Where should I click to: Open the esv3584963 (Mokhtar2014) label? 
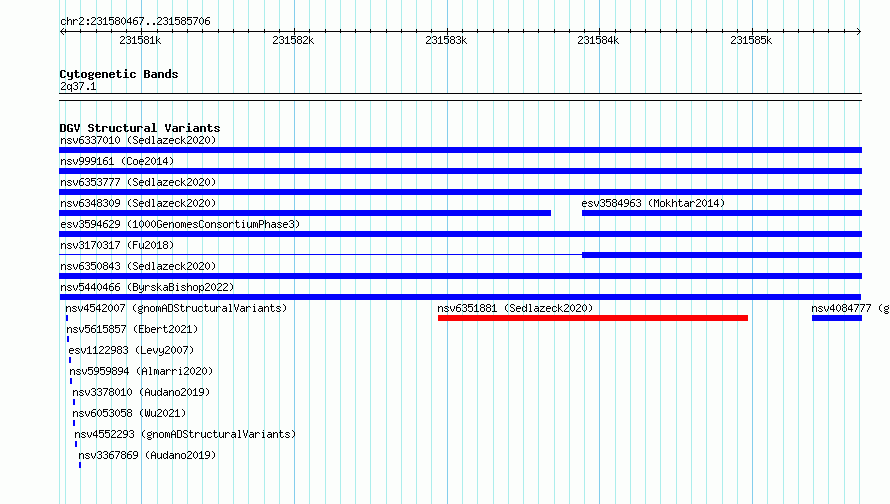(653, 203)
